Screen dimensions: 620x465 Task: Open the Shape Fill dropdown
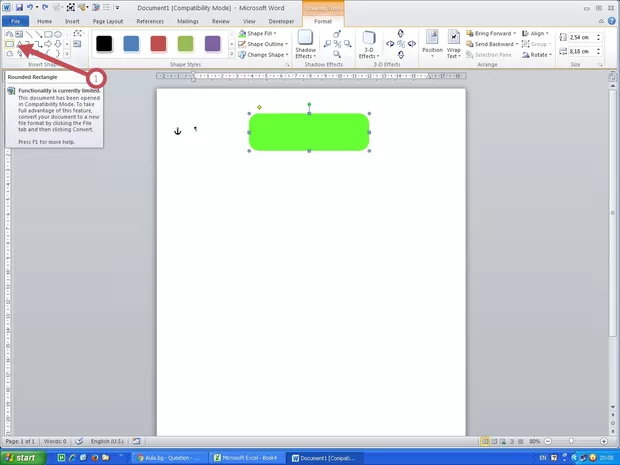click(x=257, y=33)
